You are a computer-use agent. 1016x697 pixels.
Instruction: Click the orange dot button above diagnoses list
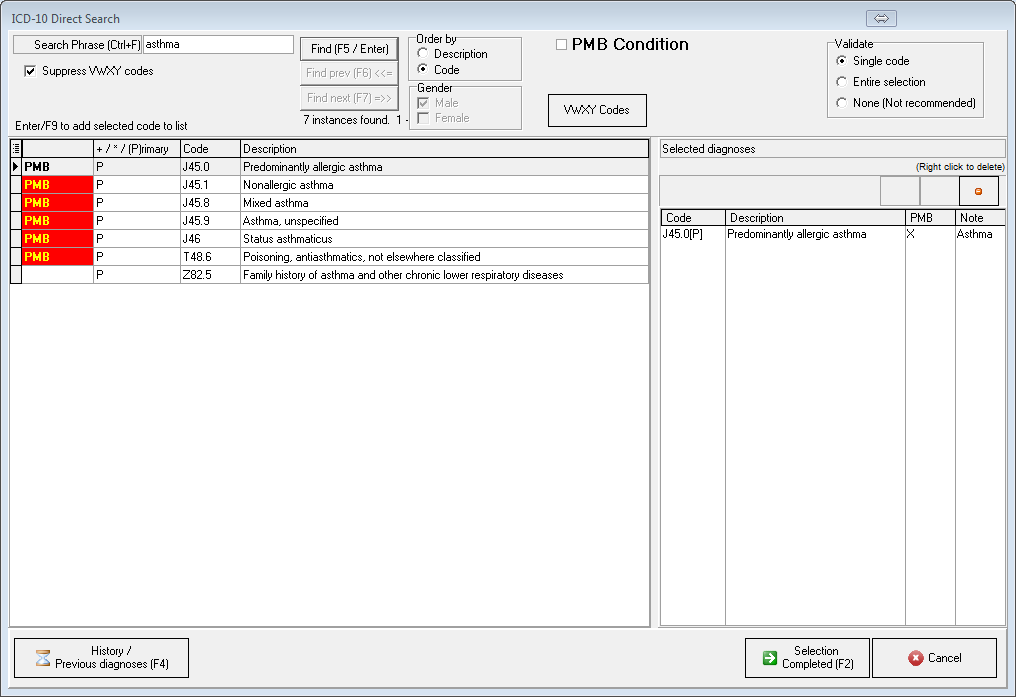978,191
